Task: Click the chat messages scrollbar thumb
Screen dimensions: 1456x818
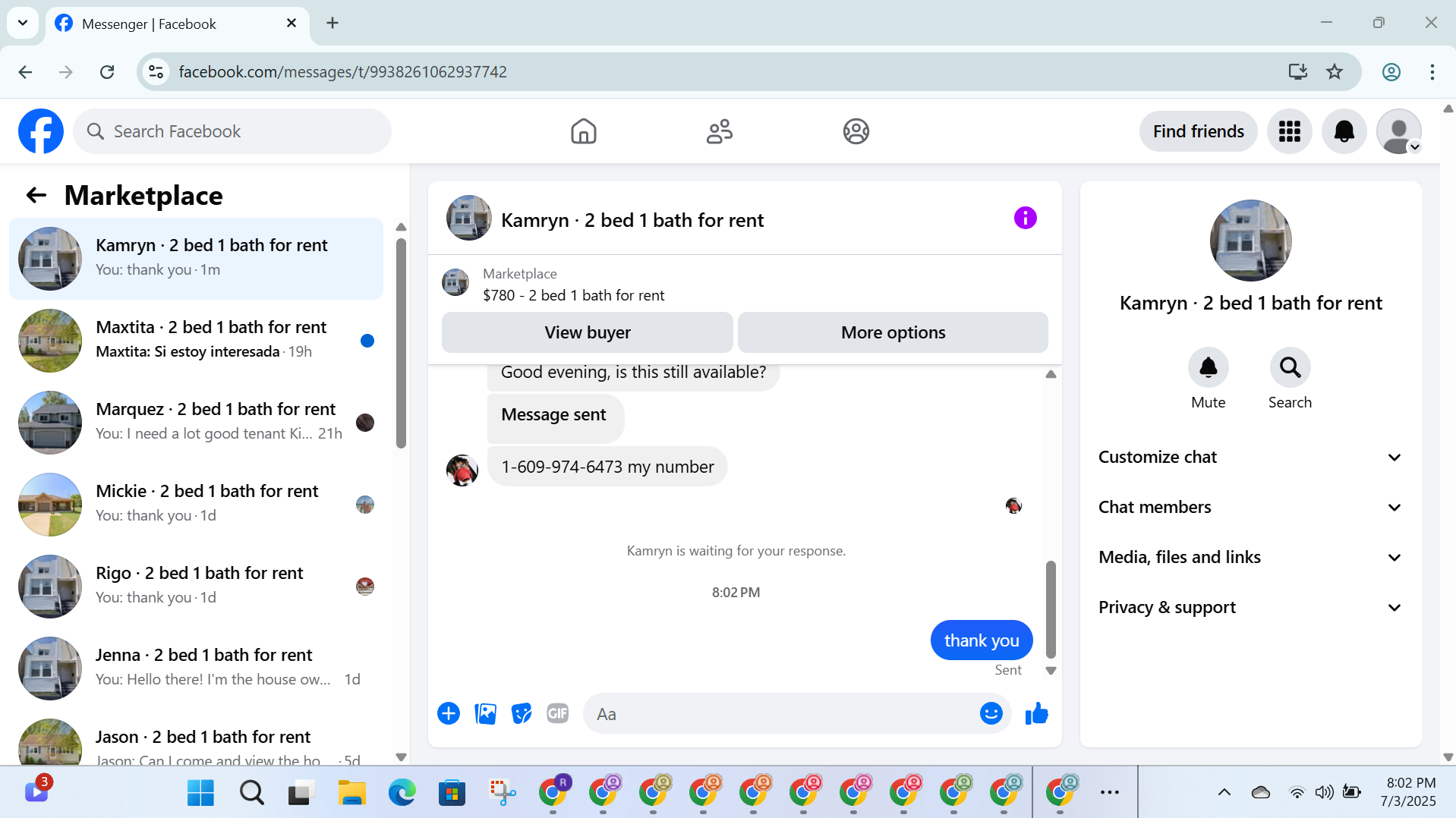Action: [x=1051, y=609]
